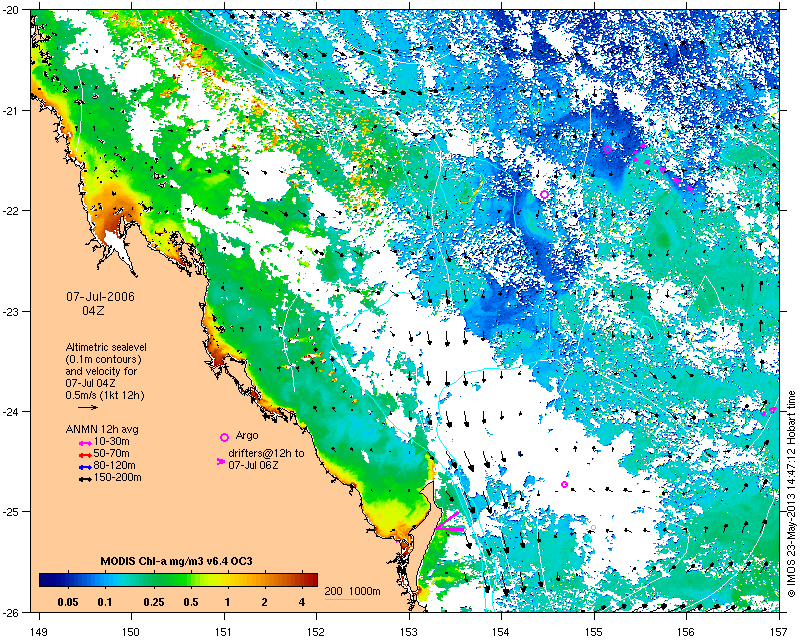
Task: Click the 0.1 colorbar tick label
Action: click(105, 602)
